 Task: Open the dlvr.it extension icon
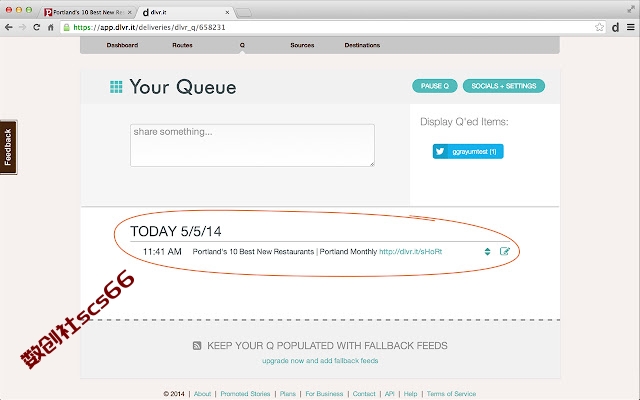click(x=616, y=27)
